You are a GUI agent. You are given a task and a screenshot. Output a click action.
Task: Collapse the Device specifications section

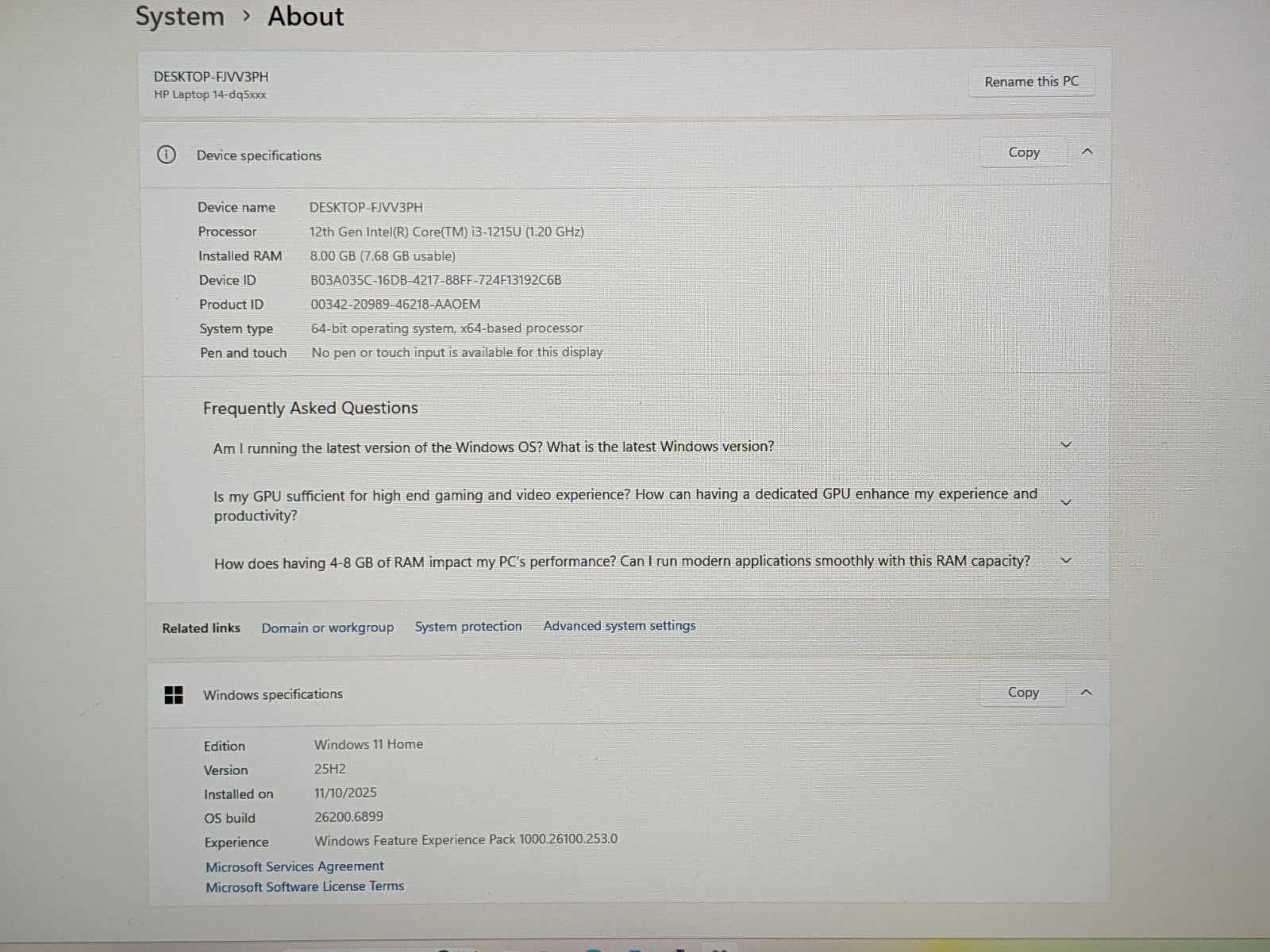(x=1087, y=152)
